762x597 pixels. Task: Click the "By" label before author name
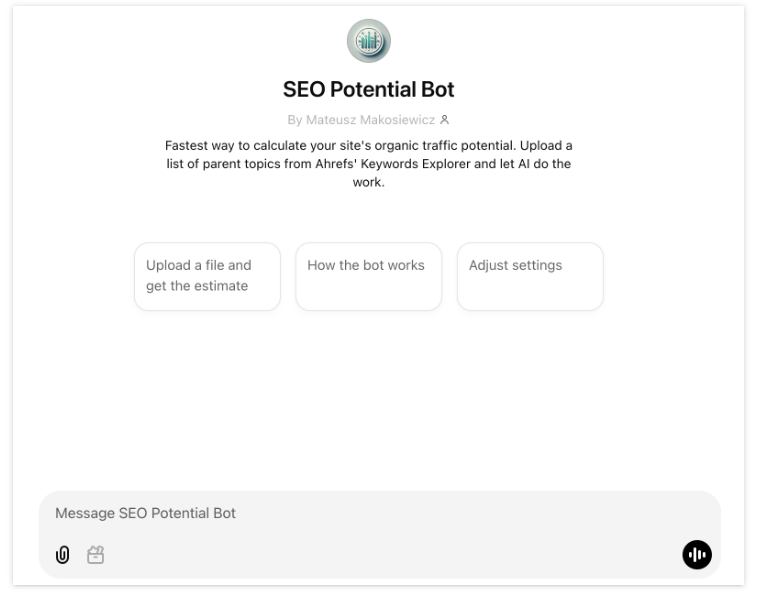coord(294,120)
